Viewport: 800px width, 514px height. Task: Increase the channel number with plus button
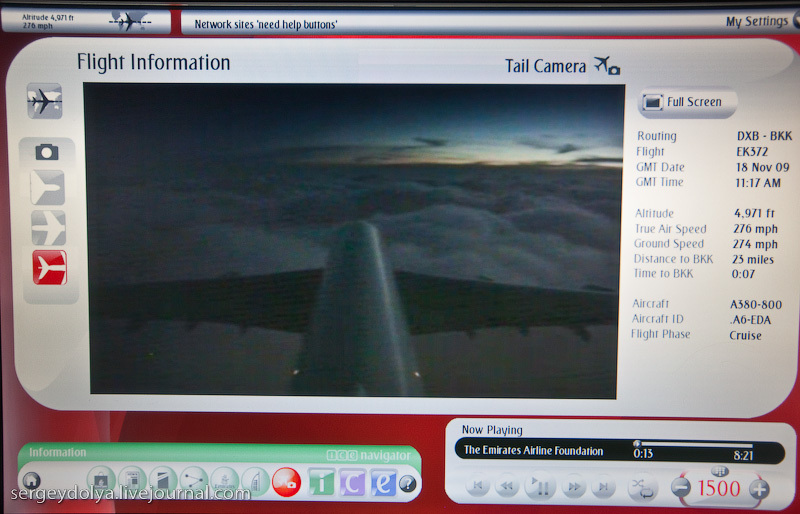coord(758,488)
